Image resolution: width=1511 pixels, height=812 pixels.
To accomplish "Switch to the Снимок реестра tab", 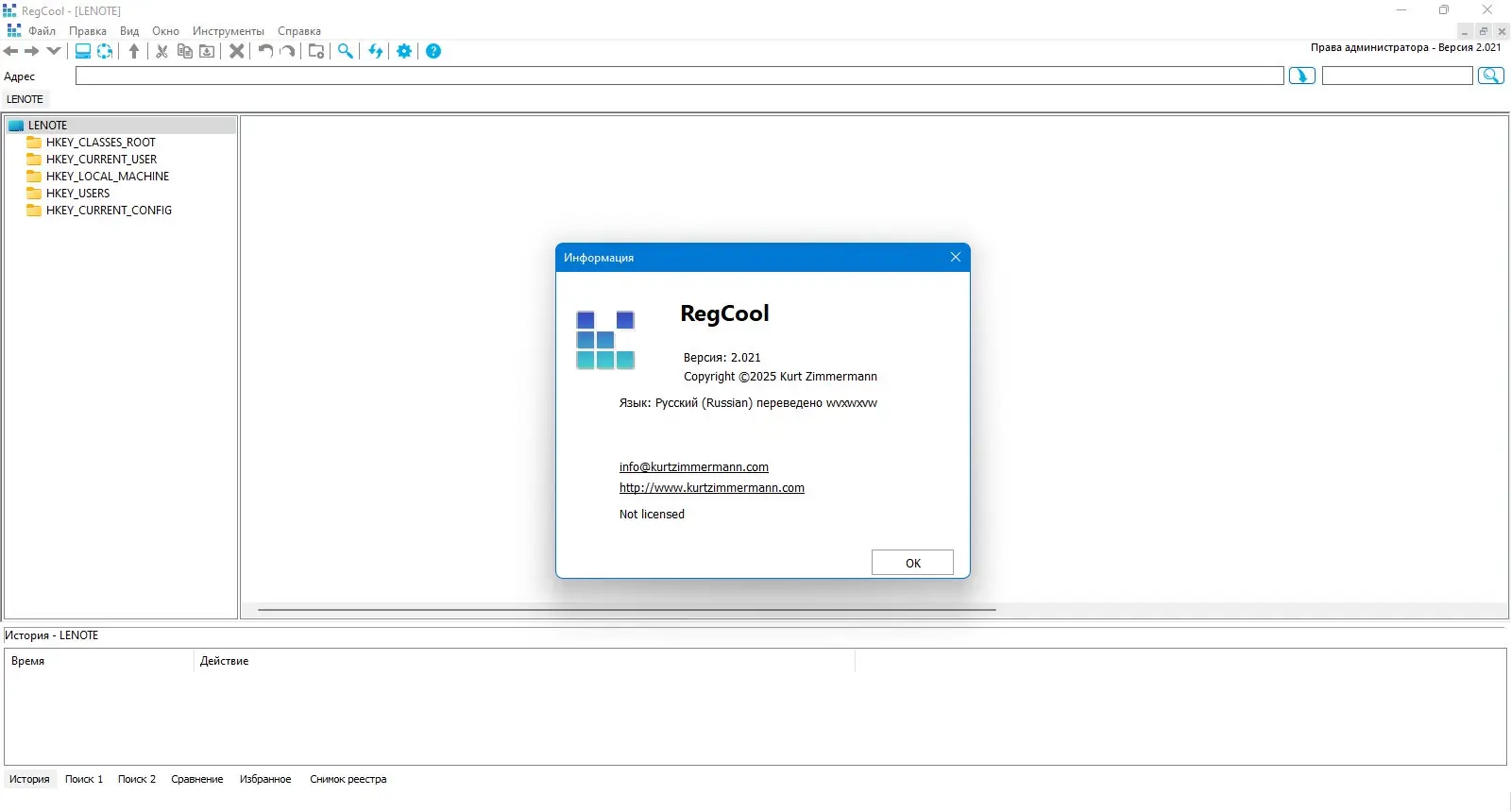I will point(348,779).
